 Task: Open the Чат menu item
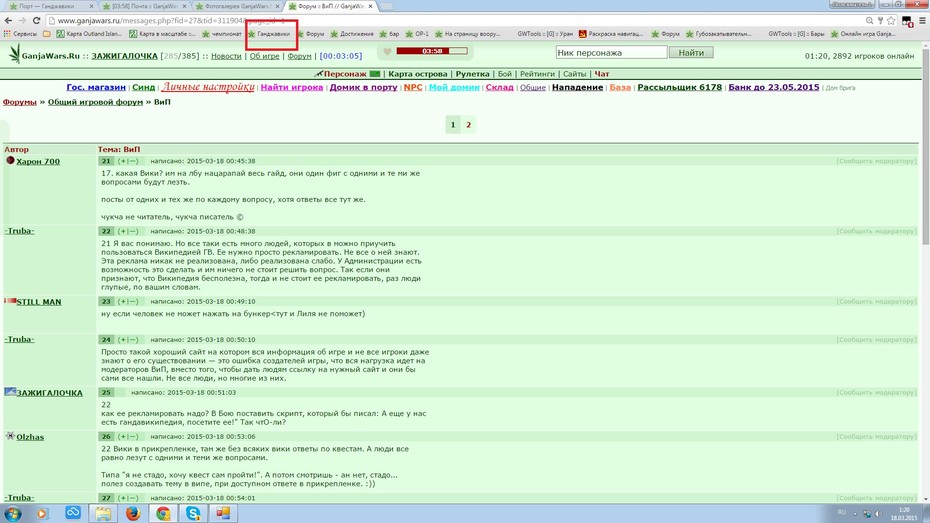pos(601,74)
